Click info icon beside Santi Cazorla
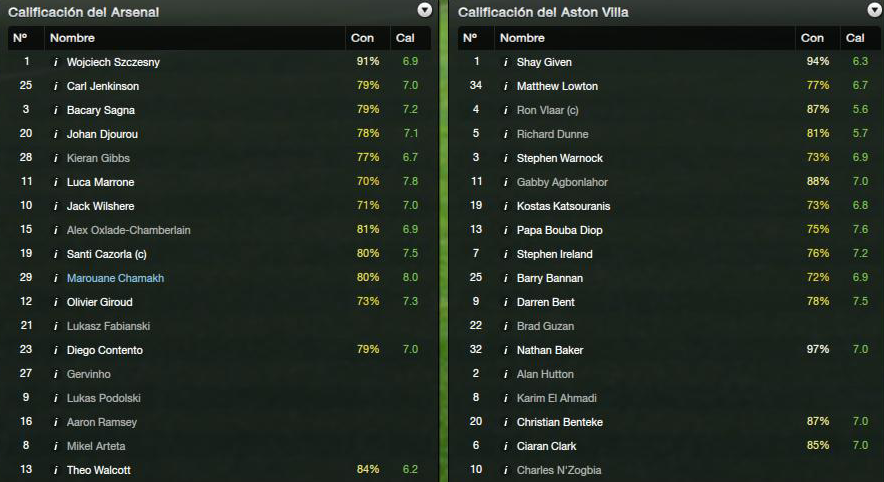This screenshot has width=884, height=482. (55, 254)
